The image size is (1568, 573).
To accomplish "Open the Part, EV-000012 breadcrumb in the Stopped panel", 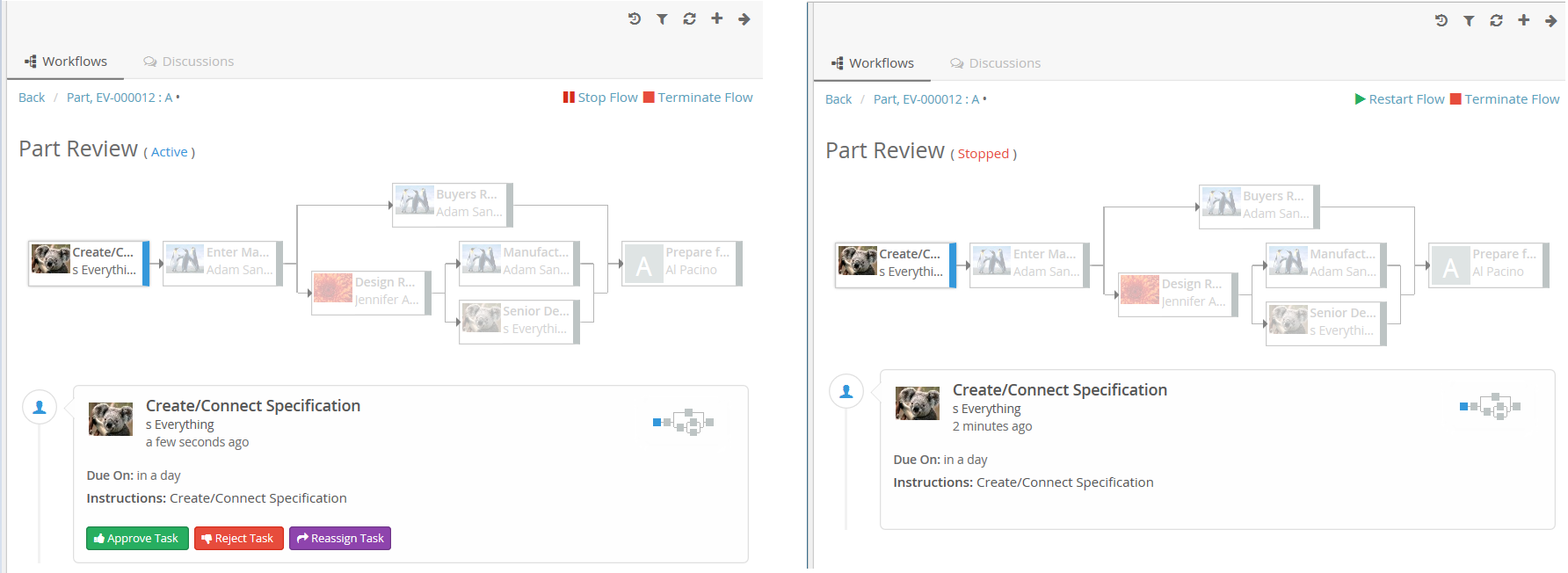I will (x=926, y=99).
